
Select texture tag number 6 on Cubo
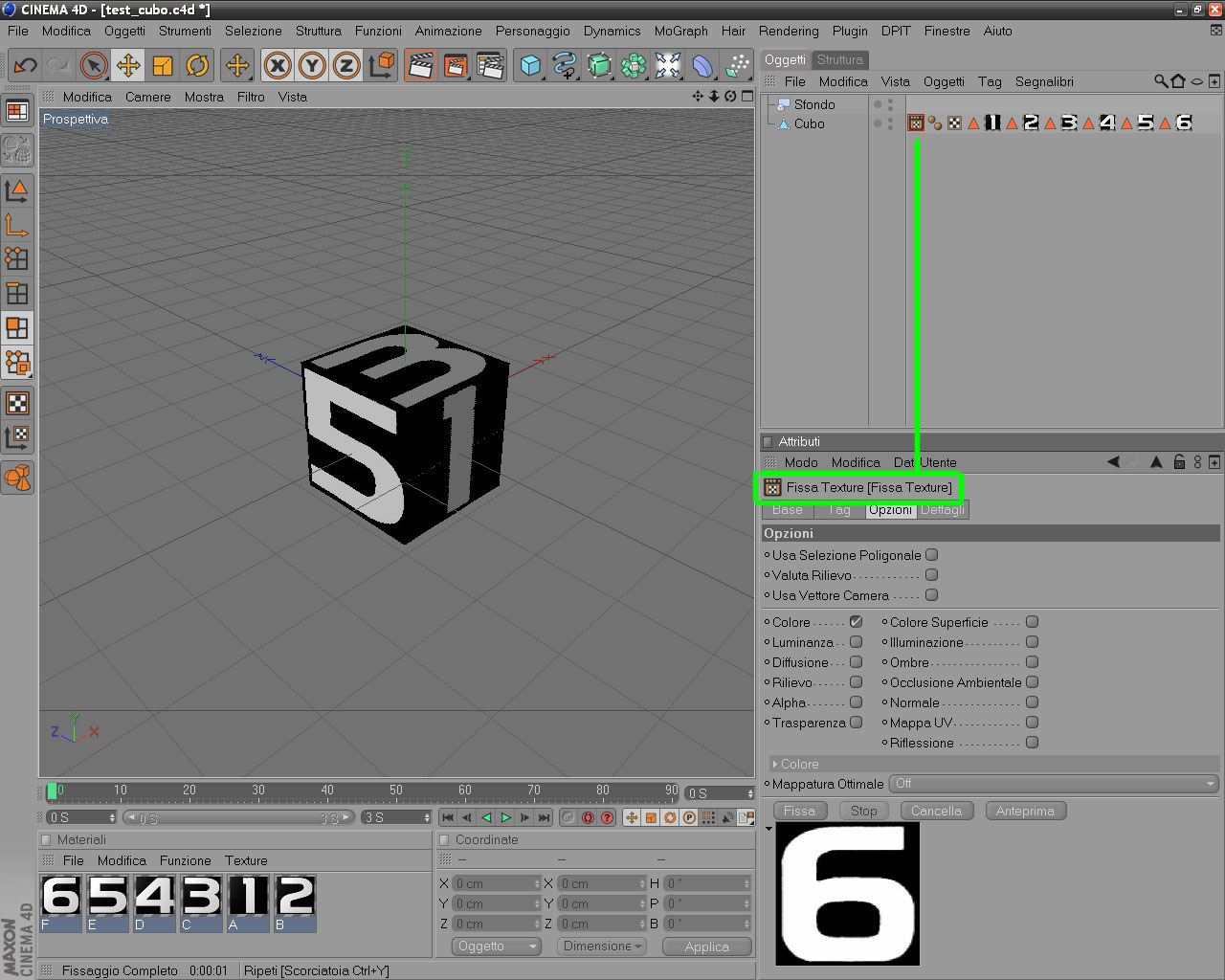(1184, 122)
